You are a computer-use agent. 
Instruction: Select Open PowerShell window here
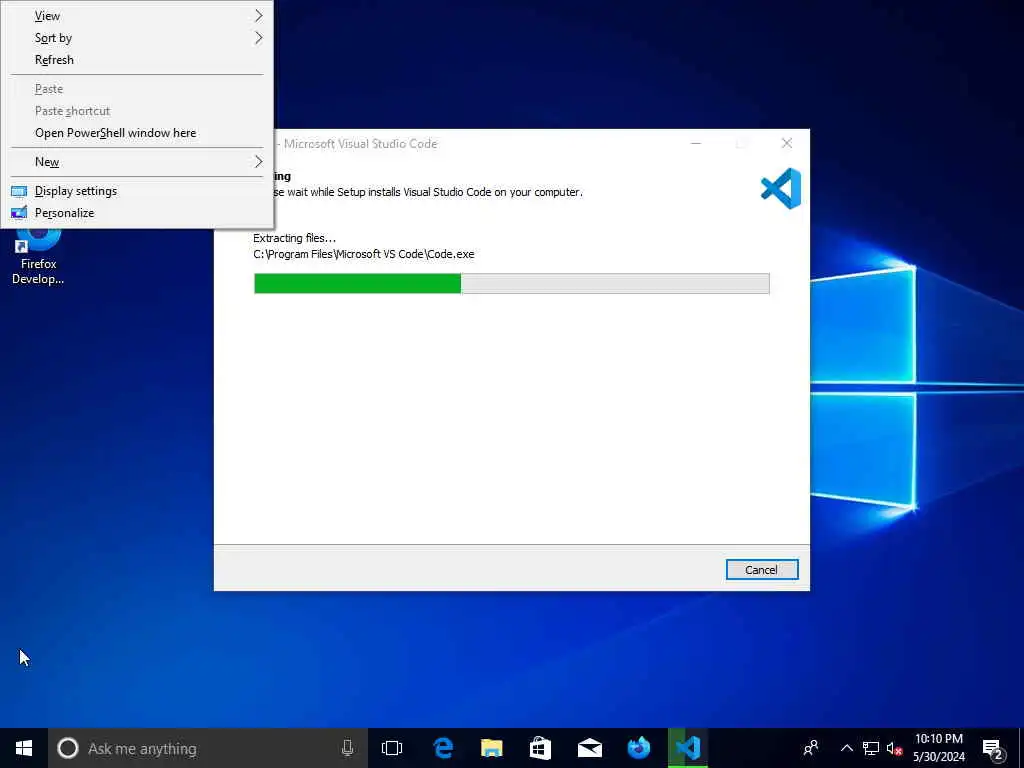[x=137, y=133]
